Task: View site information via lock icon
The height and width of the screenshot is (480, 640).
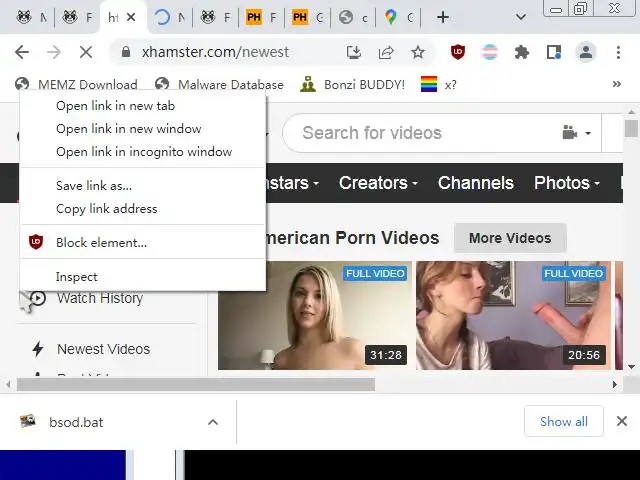Action: pyautogui.click(x=126, y=52)
